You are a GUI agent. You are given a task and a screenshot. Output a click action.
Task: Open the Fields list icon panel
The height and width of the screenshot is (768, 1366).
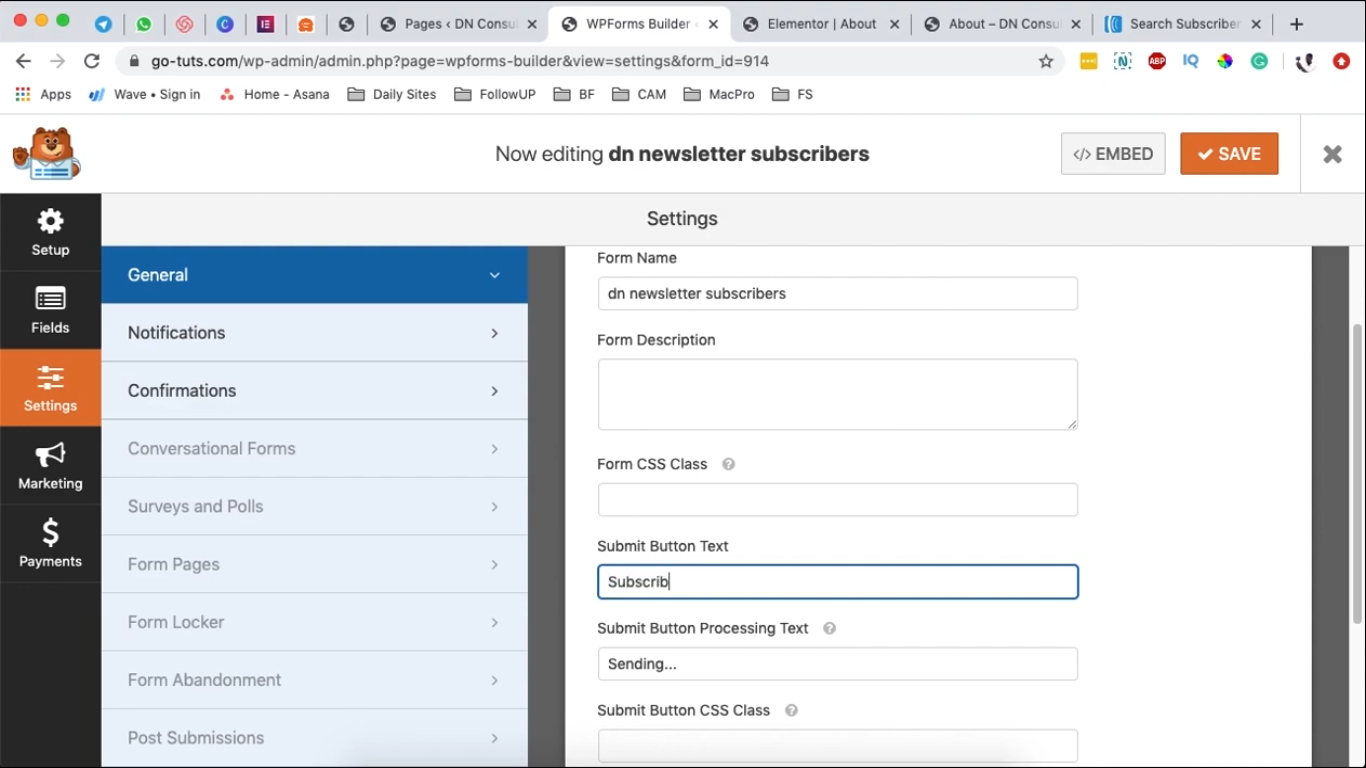tap(50, 310)
